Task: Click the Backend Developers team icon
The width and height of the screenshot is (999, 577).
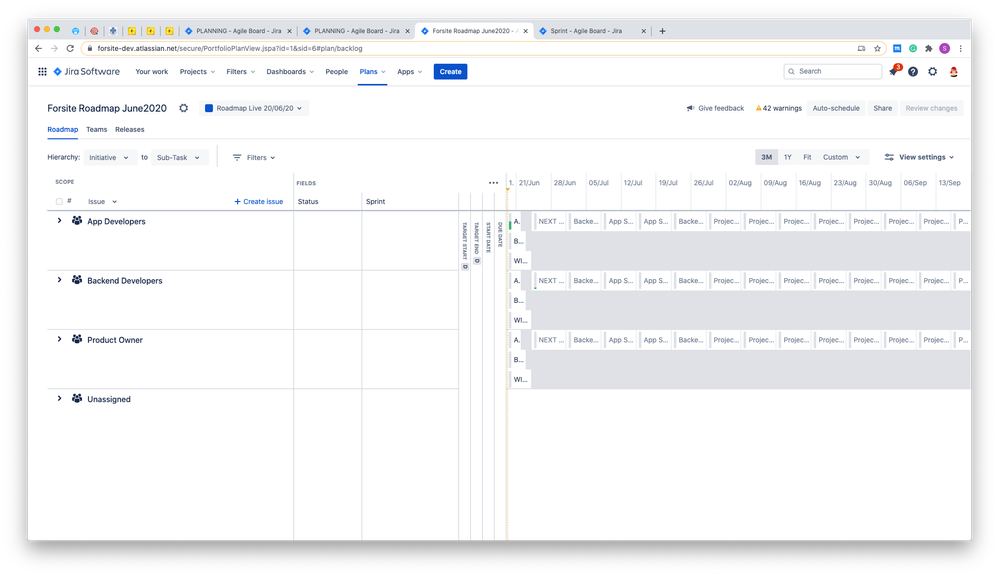Action: click(x=76, y=280)
